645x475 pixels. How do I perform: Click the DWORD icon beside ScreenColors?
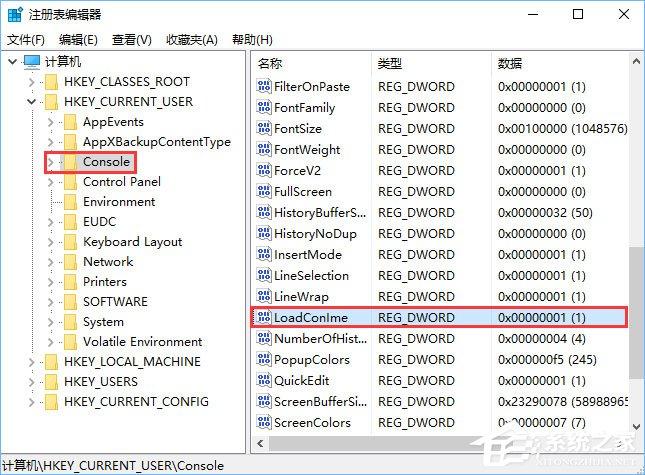264,422
